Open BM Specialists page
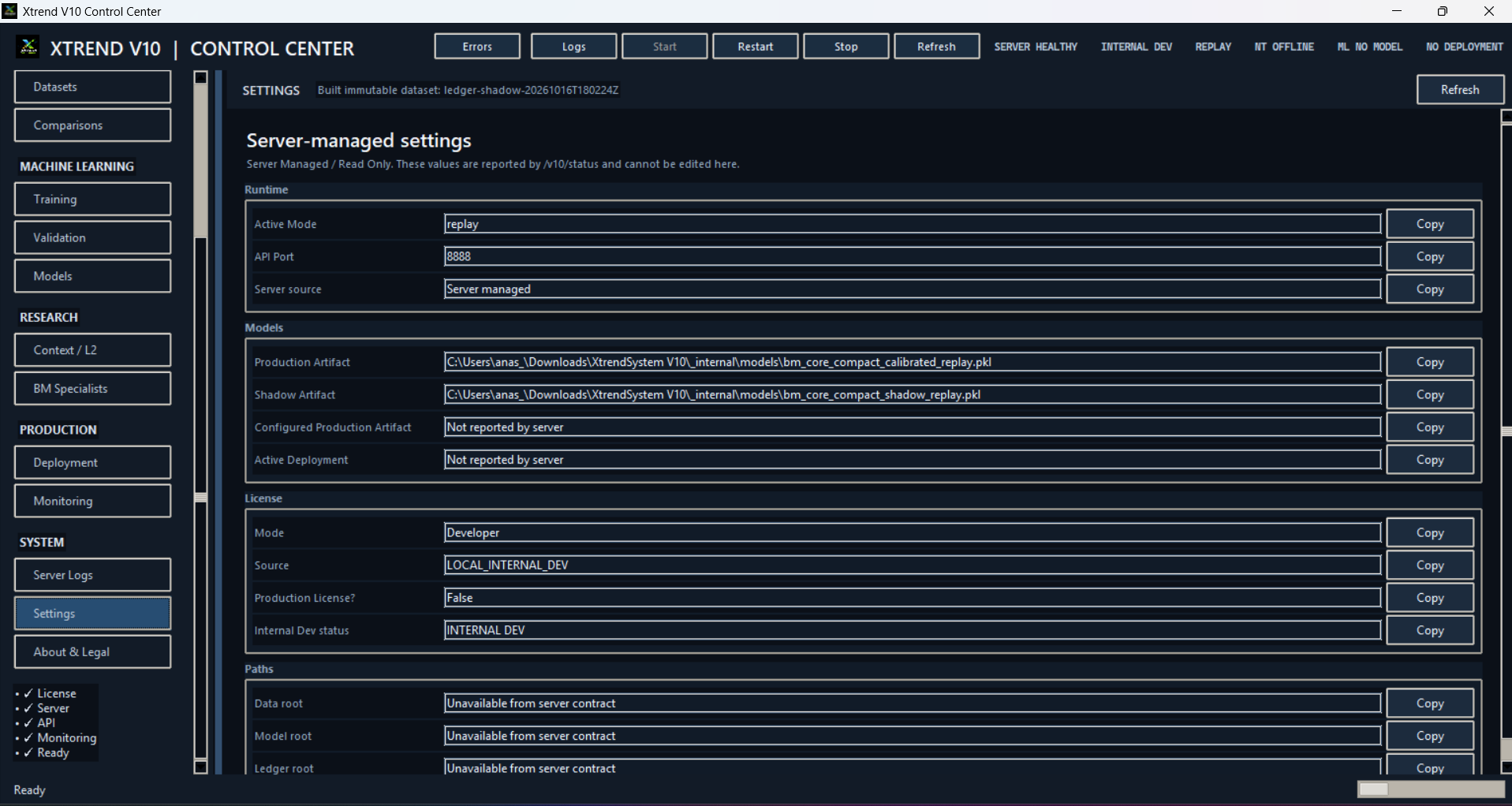1512x806 pixels. pyautogui.click(x=92, y=389)
